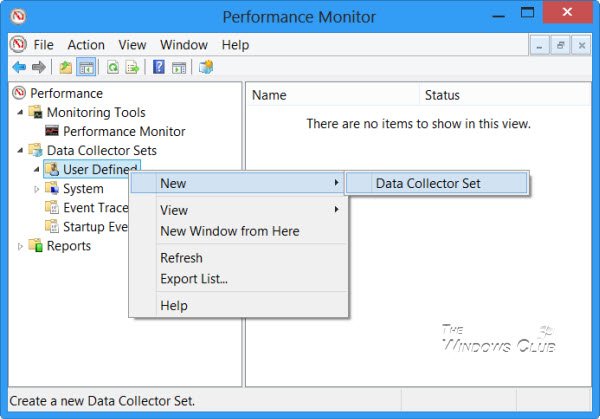Collapse the Data Collector Sets node
600x419 pixels.
pos(20,151)
